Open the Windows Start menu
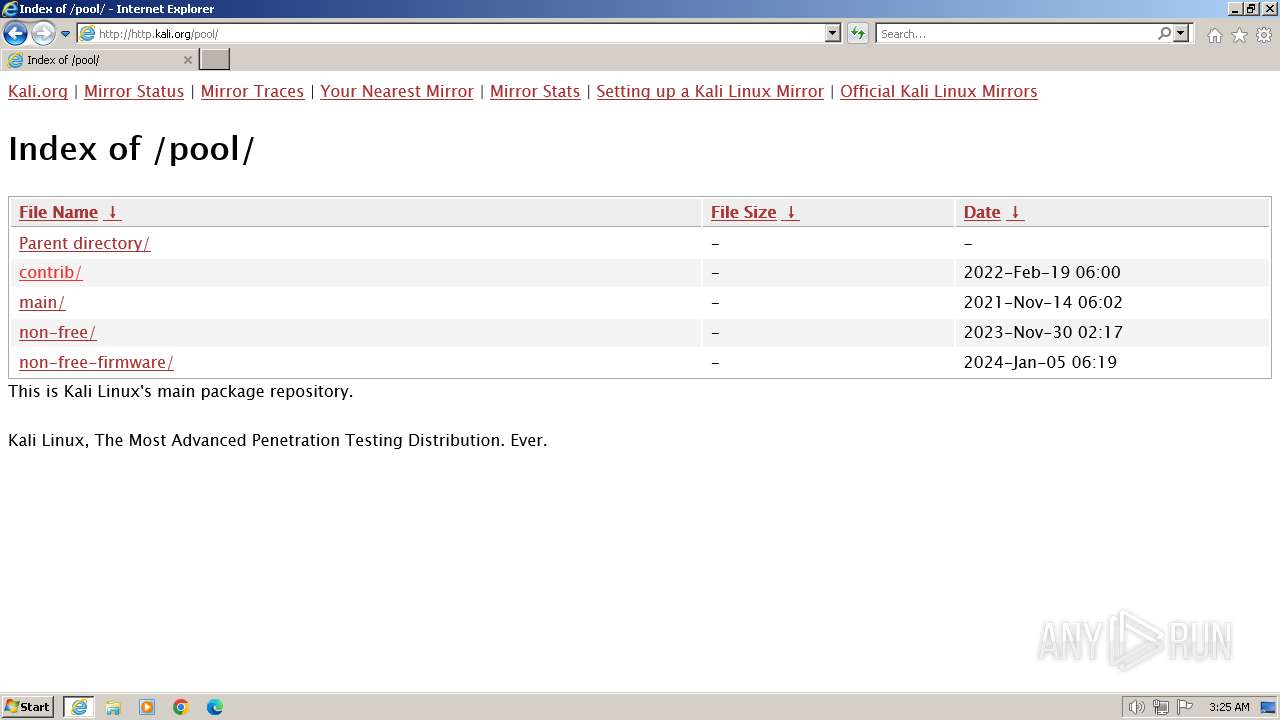Screen dimensions: 1280x720 (28, 707)
